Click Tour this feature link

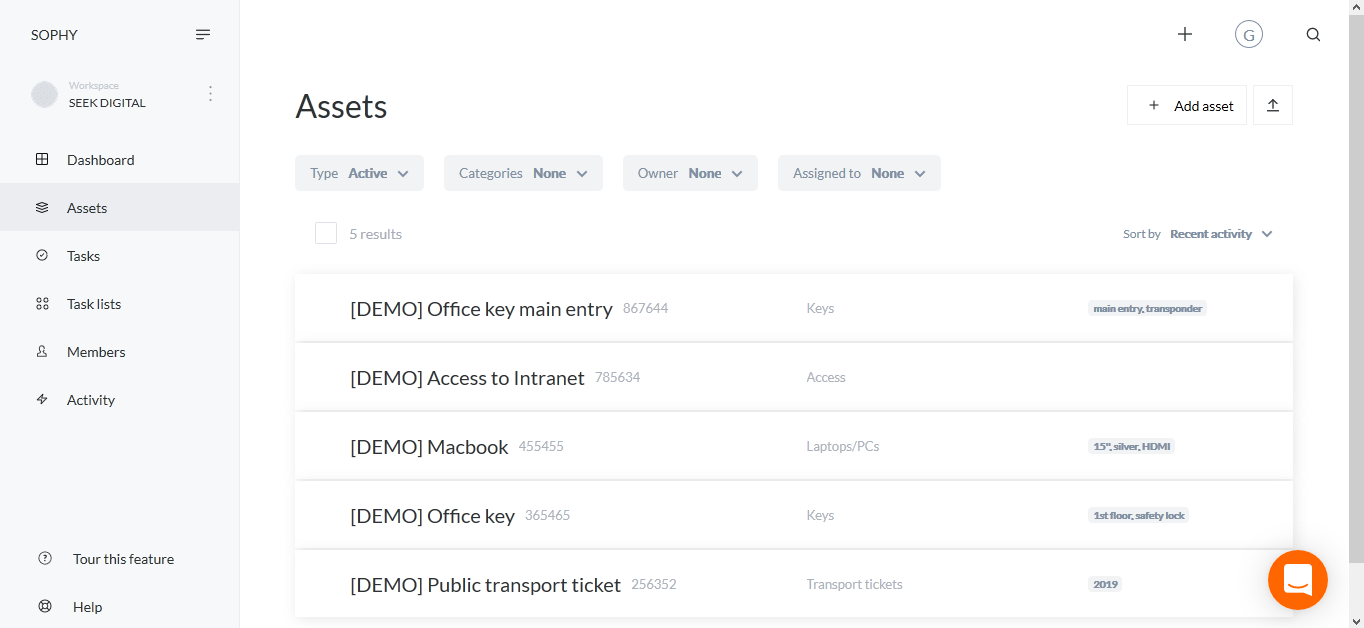(123, 559)
